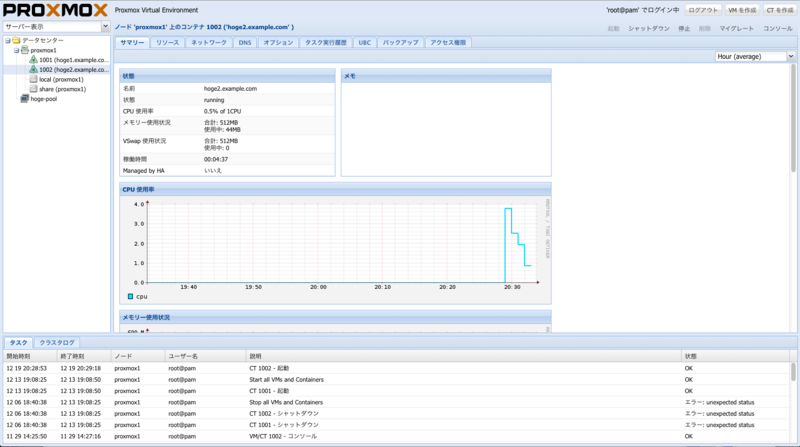Collapse the proxmox1 tree node
The width and height of the screenshot is (800, 447).
point(16,50)
